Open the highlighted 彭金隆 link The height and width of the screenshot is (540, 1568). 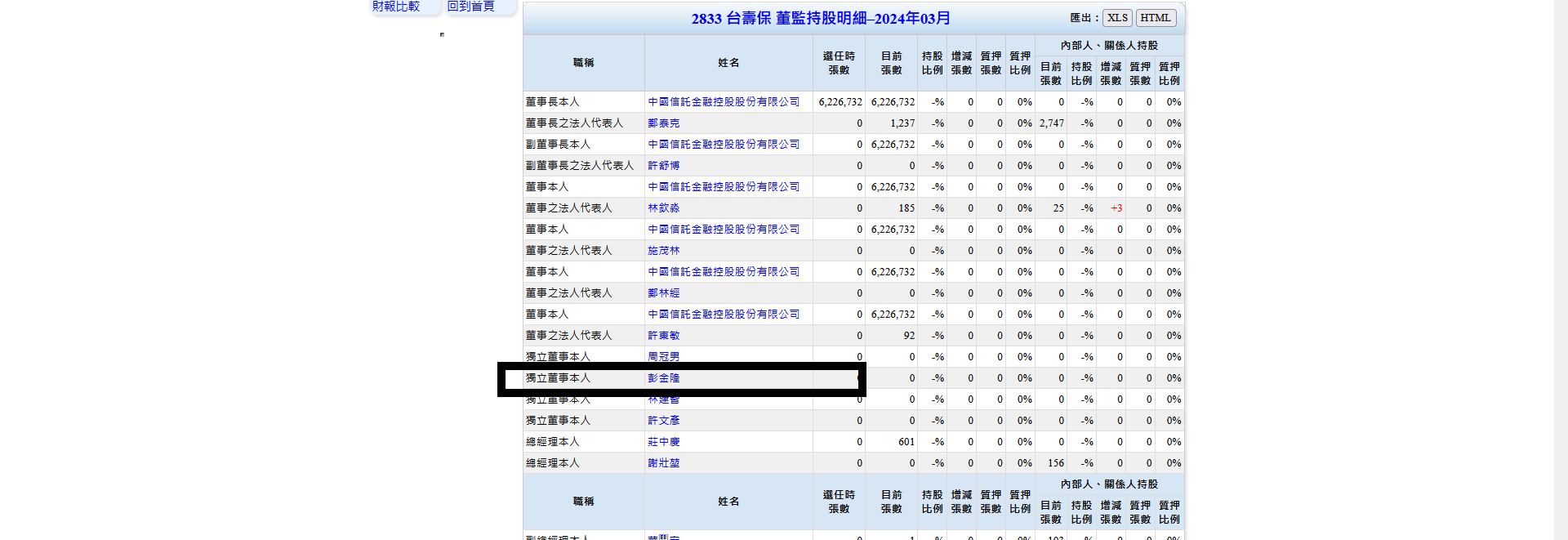tap(663, 378)
